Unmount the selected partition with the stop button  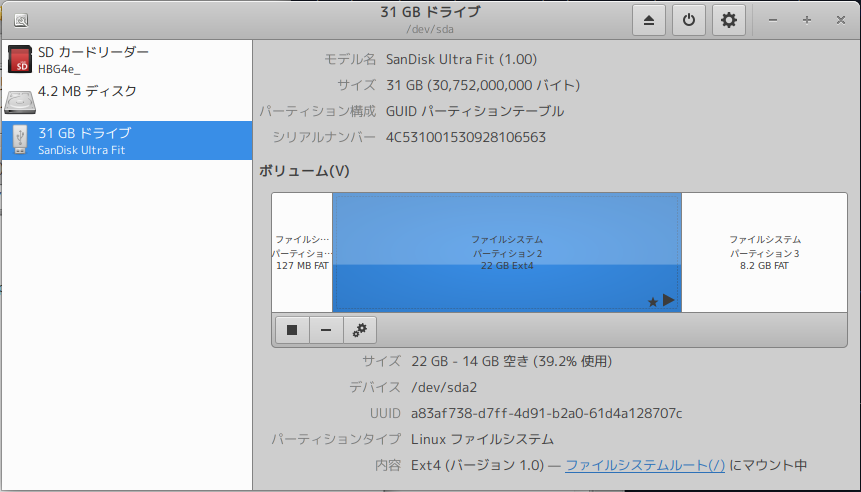[291, 330]
